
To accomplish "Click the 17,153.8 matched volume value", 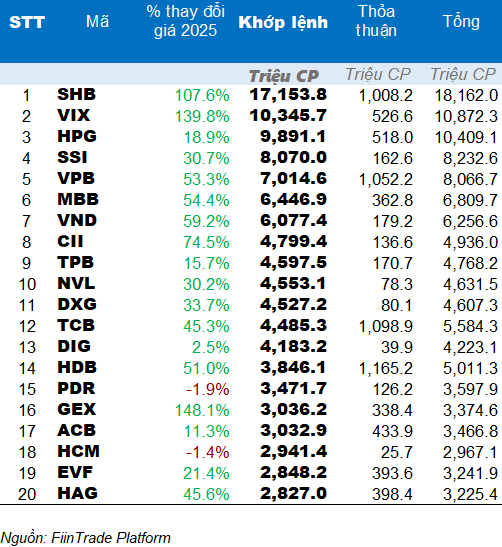I will coord(288,95).
